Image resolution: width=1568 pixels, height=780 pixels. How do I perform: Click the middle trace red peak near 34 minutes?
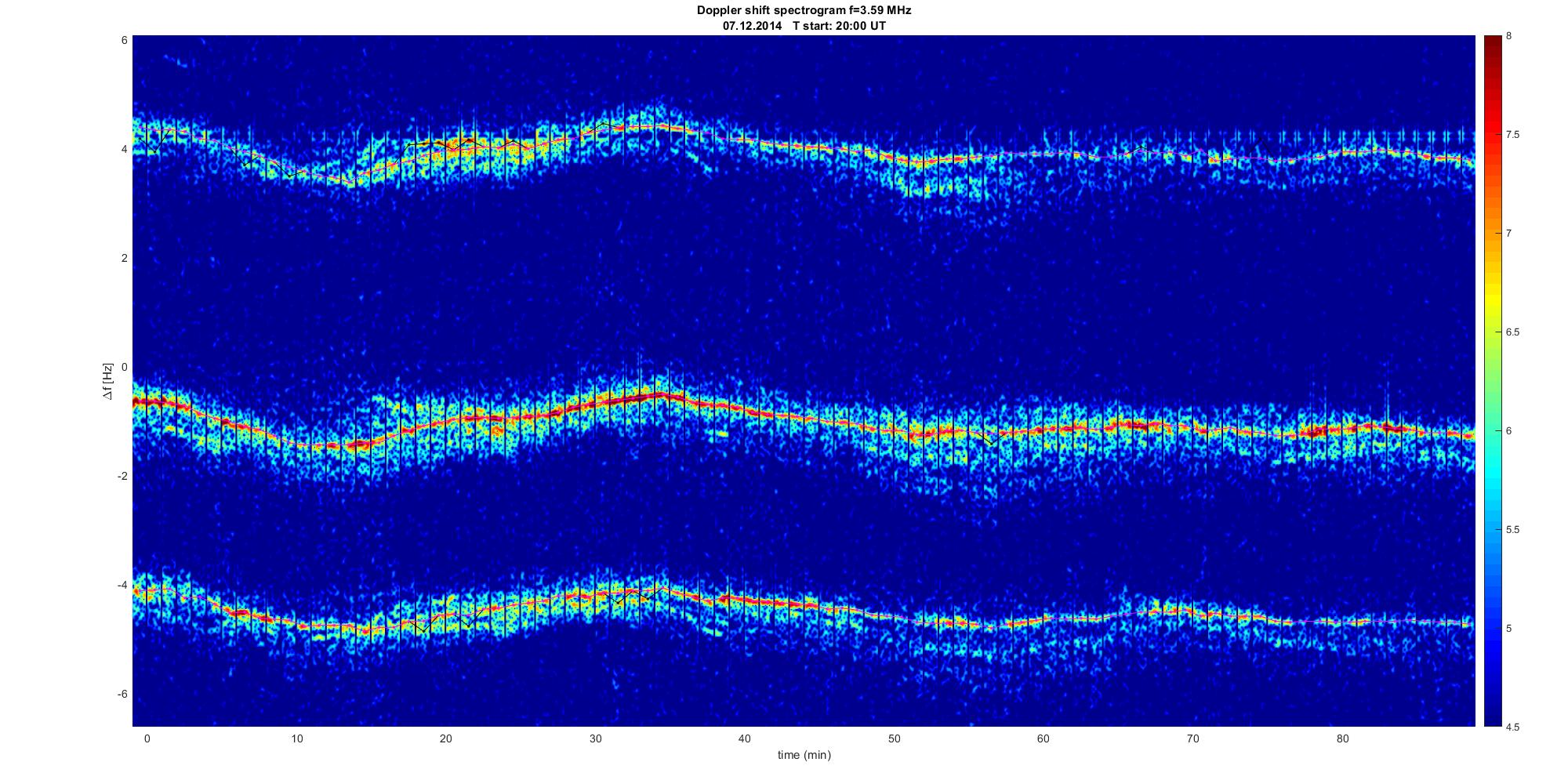point(659,396)
